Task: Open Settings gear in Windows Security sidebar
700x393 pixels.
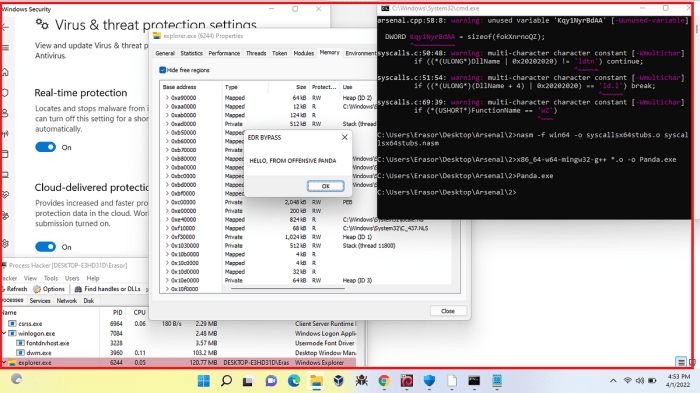Action: coord(5,243)
